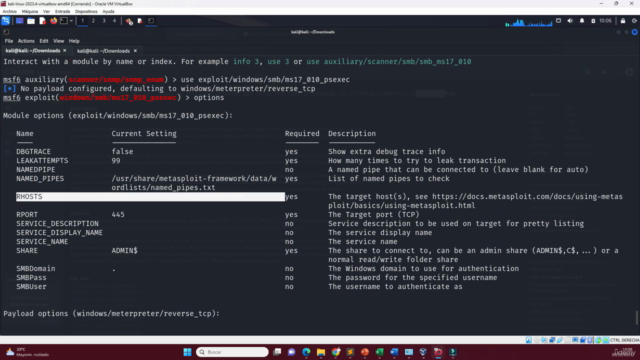Click the display/network panel icon
Screen dimensions: 640x360
[558, 21]
